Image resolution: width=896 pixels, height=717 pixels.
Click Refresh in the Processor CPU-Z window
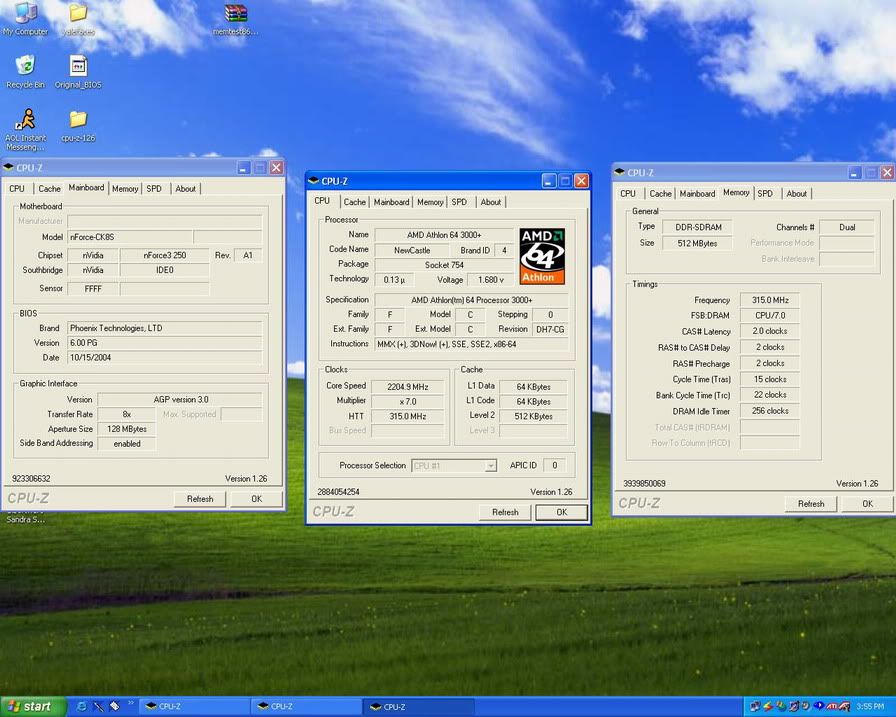click(505, 512)
